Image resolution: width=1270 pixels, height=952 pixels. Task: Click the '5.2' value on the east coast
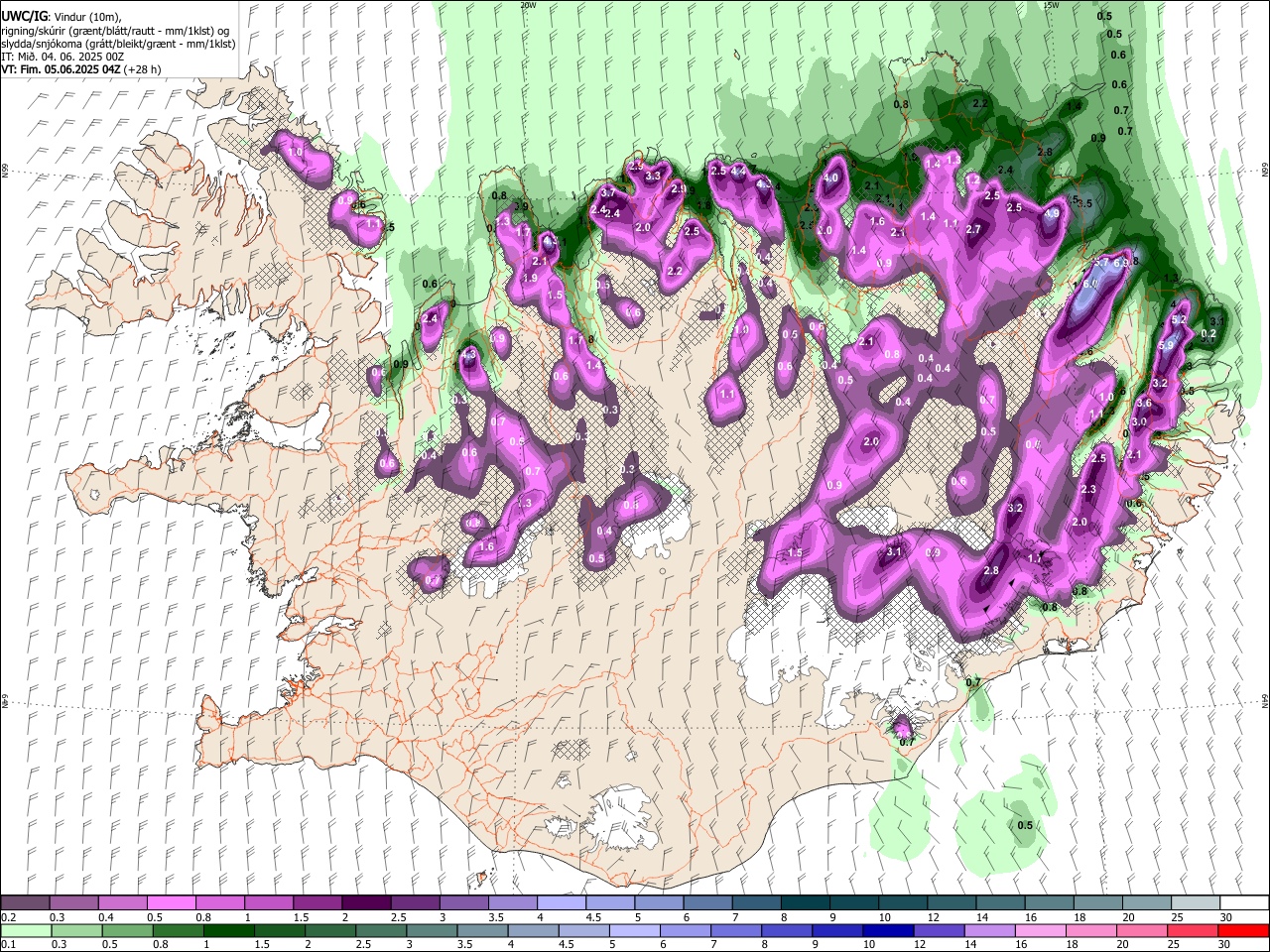(x=1179, y=319)
